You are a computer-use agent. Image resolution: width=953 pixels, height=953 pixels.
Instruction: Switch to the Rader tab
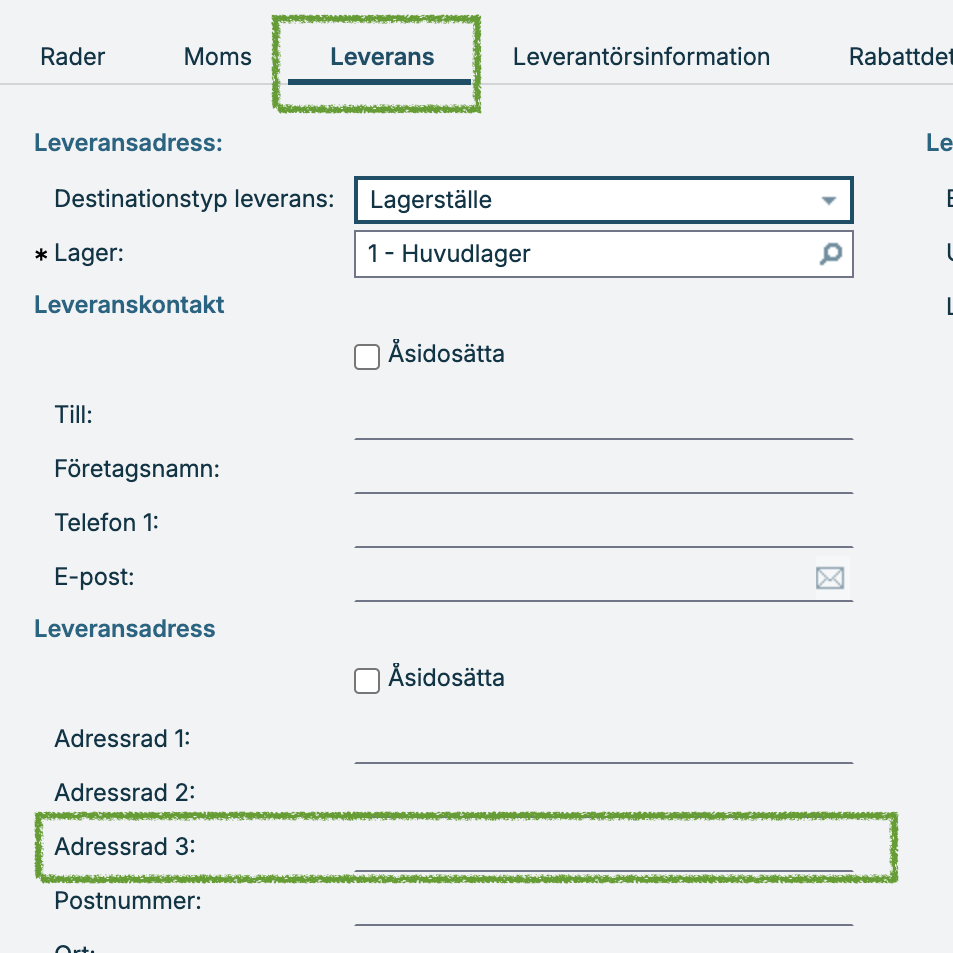[72, 57]
